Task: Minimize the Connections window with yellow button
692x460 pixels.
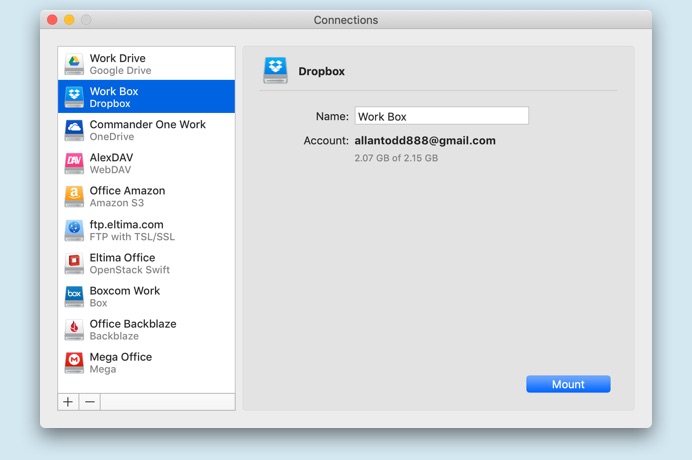Action: tap(69, 20)
